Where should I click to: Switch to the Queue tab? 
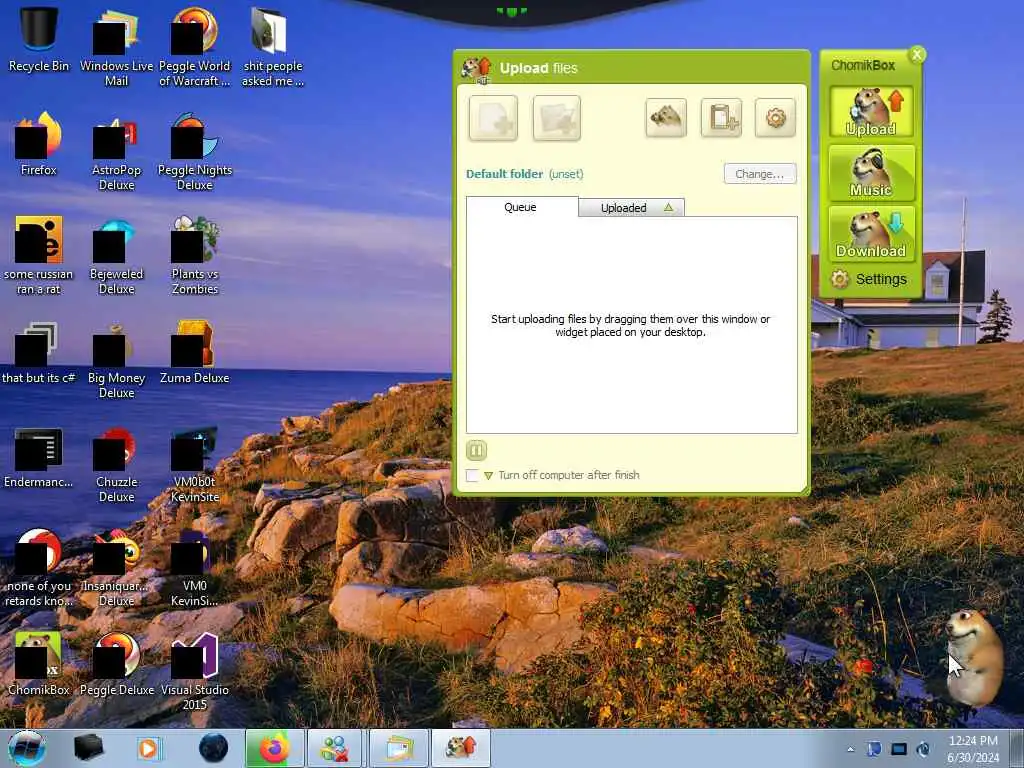click(x=521, y=207)
